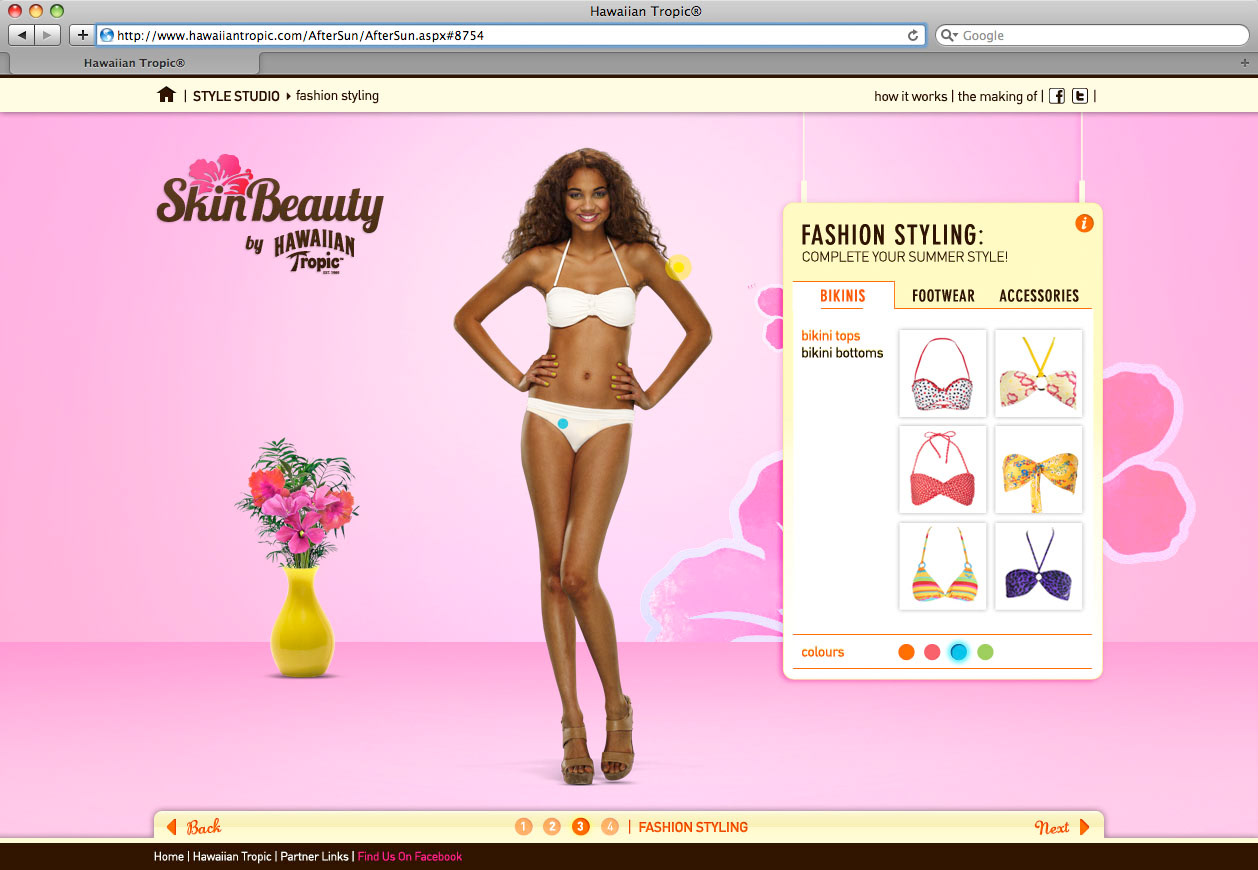Switch to the BIKINIS tab
1258x870 pixels.
(843, 295)
